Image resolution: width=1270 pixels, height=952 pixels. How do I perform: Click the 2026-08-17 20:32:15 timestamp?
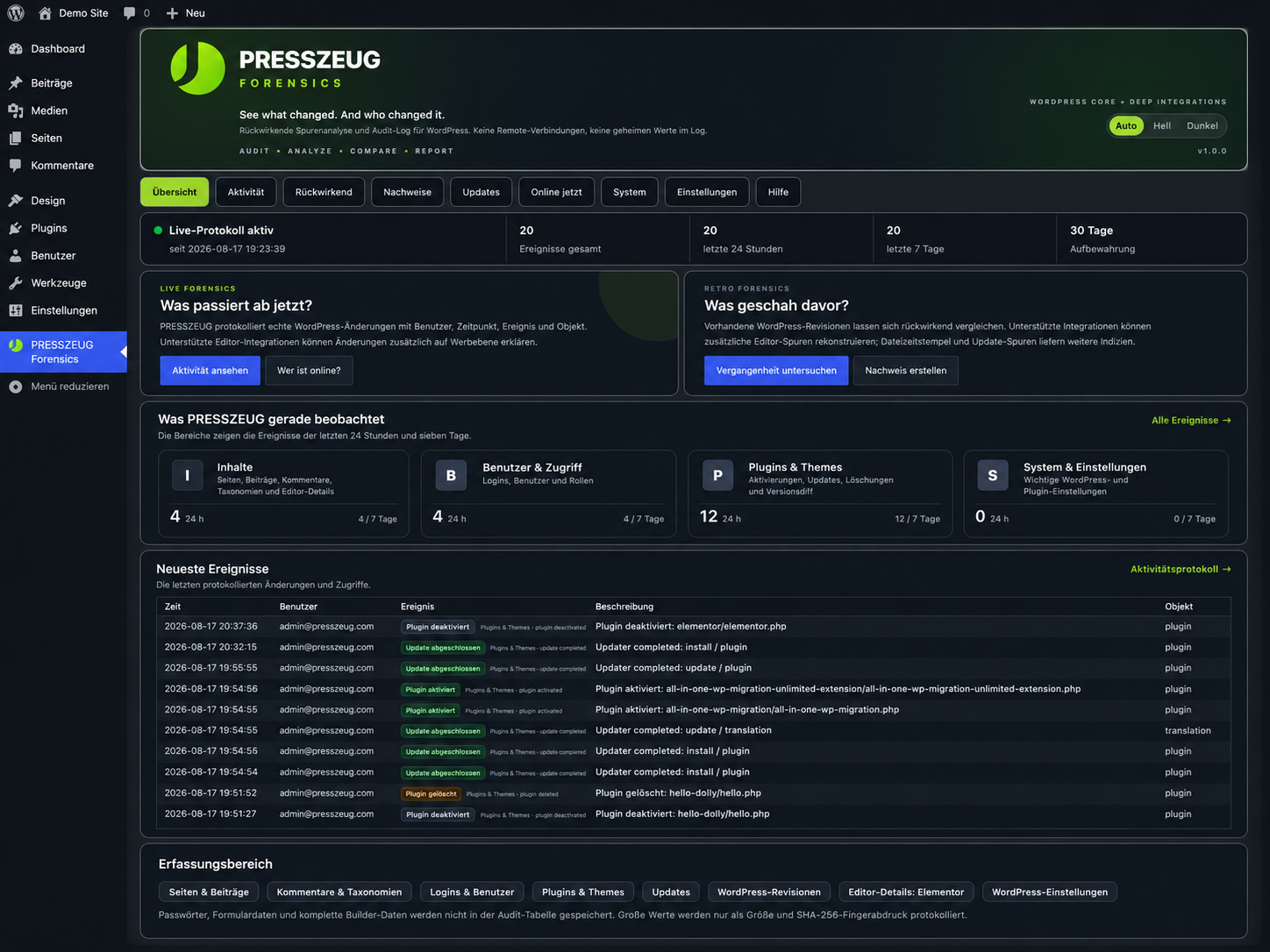click(x=210, y=648)
